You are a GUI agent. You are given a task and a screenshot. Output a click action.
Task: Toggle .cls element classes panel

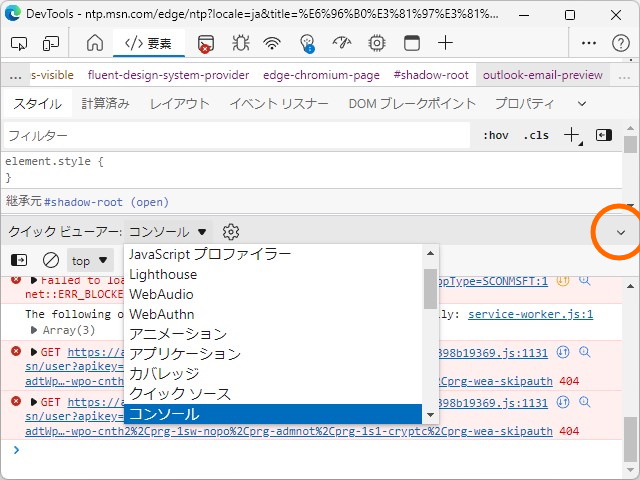[x=536, y=135]
